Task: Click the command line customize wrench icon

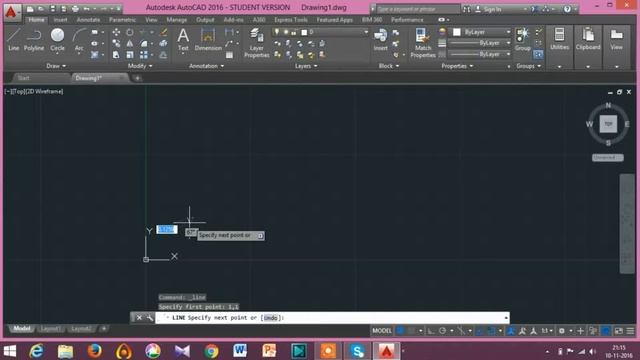Action: coord(149,318)
